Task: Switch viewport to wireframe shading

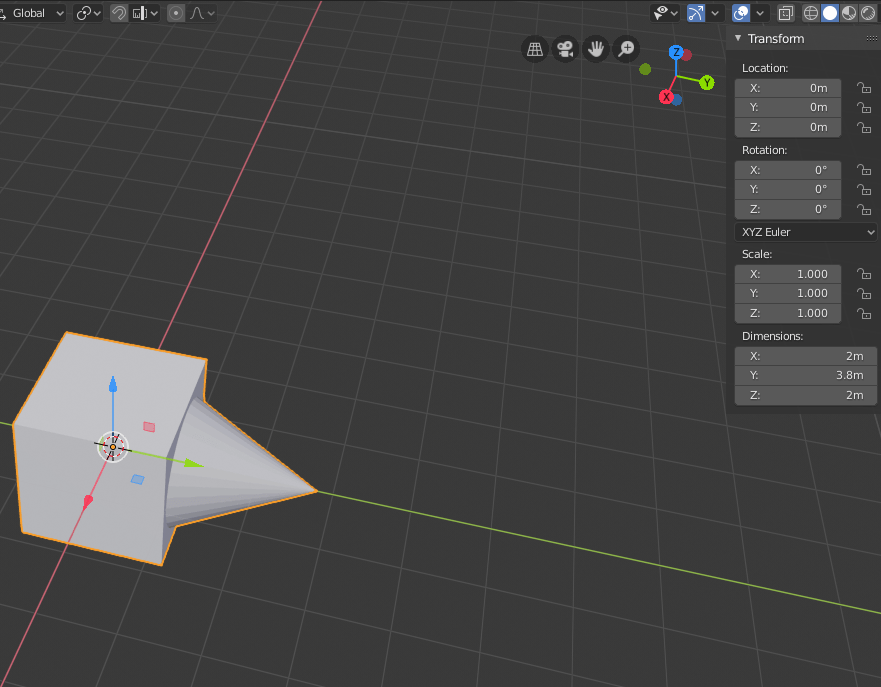Action: tap(811, 13)
